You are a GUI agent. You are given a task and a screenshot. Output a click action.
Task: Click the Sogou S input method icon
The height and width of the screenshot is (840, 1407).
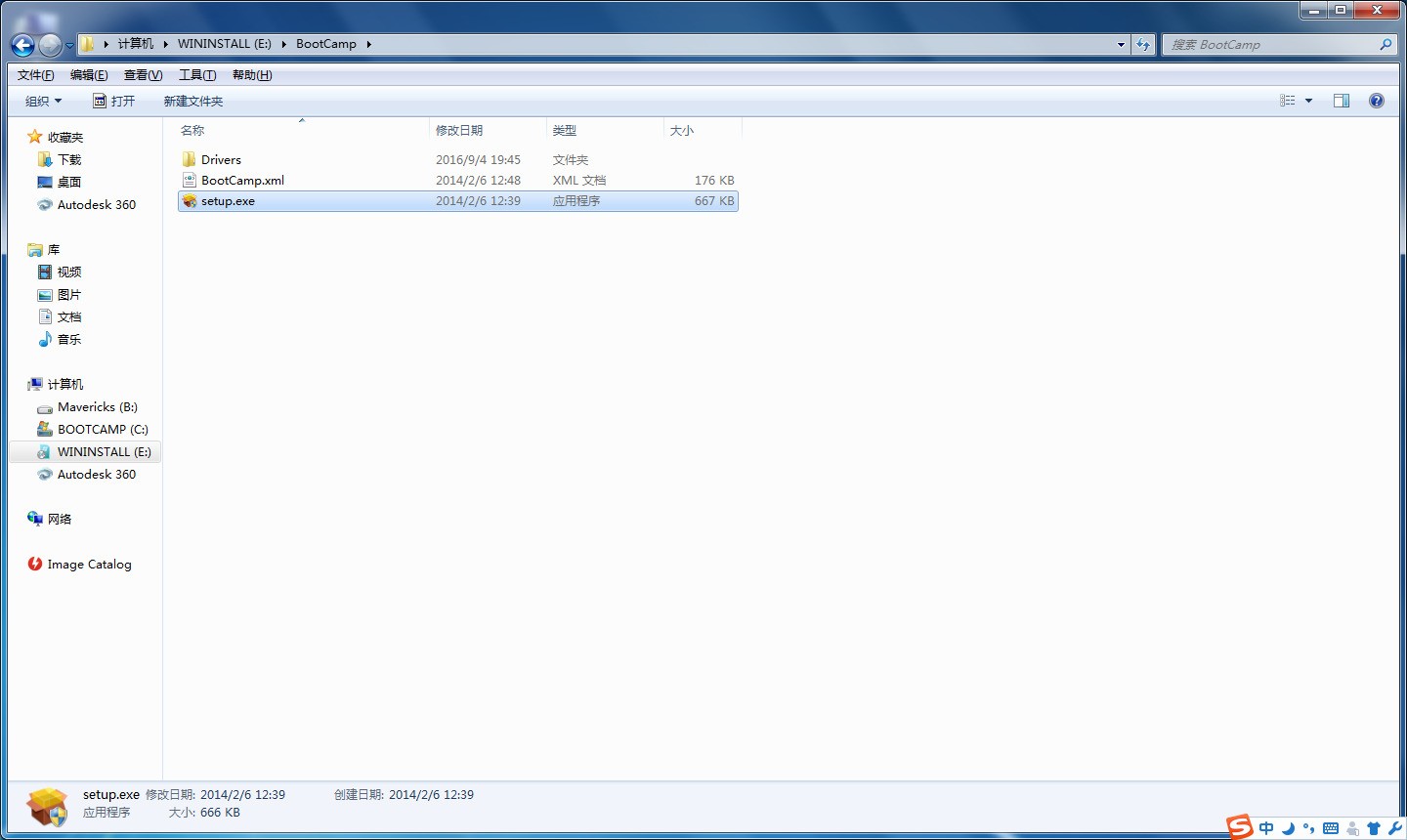click(1240, 826)
